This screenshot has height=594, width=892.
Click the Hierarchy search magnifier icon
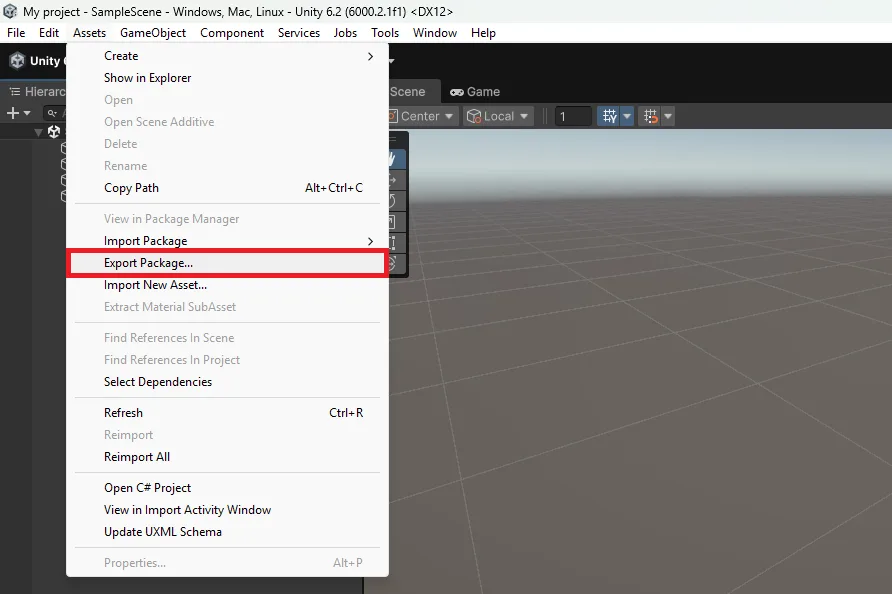coord(51,114)
